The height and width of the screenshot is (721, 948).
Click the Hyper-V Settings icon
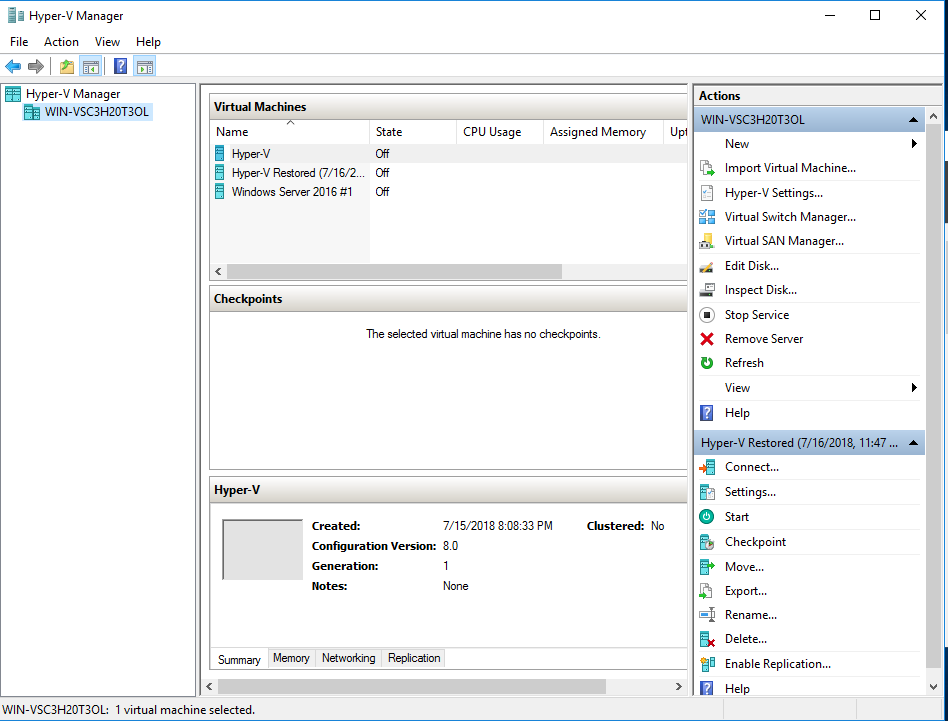(x=707, y=193)
